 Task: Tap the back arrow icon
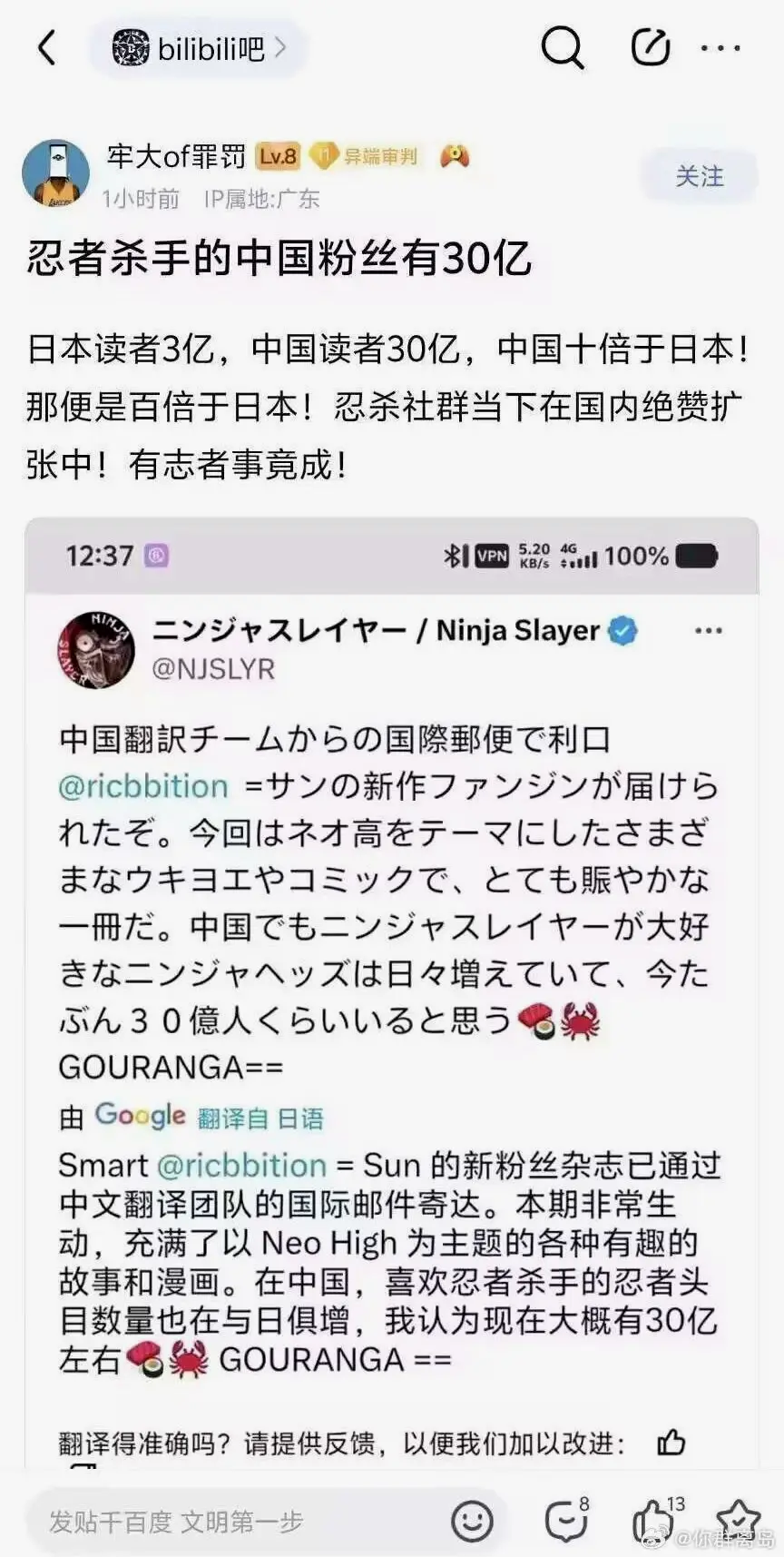(x=47, y=47)
